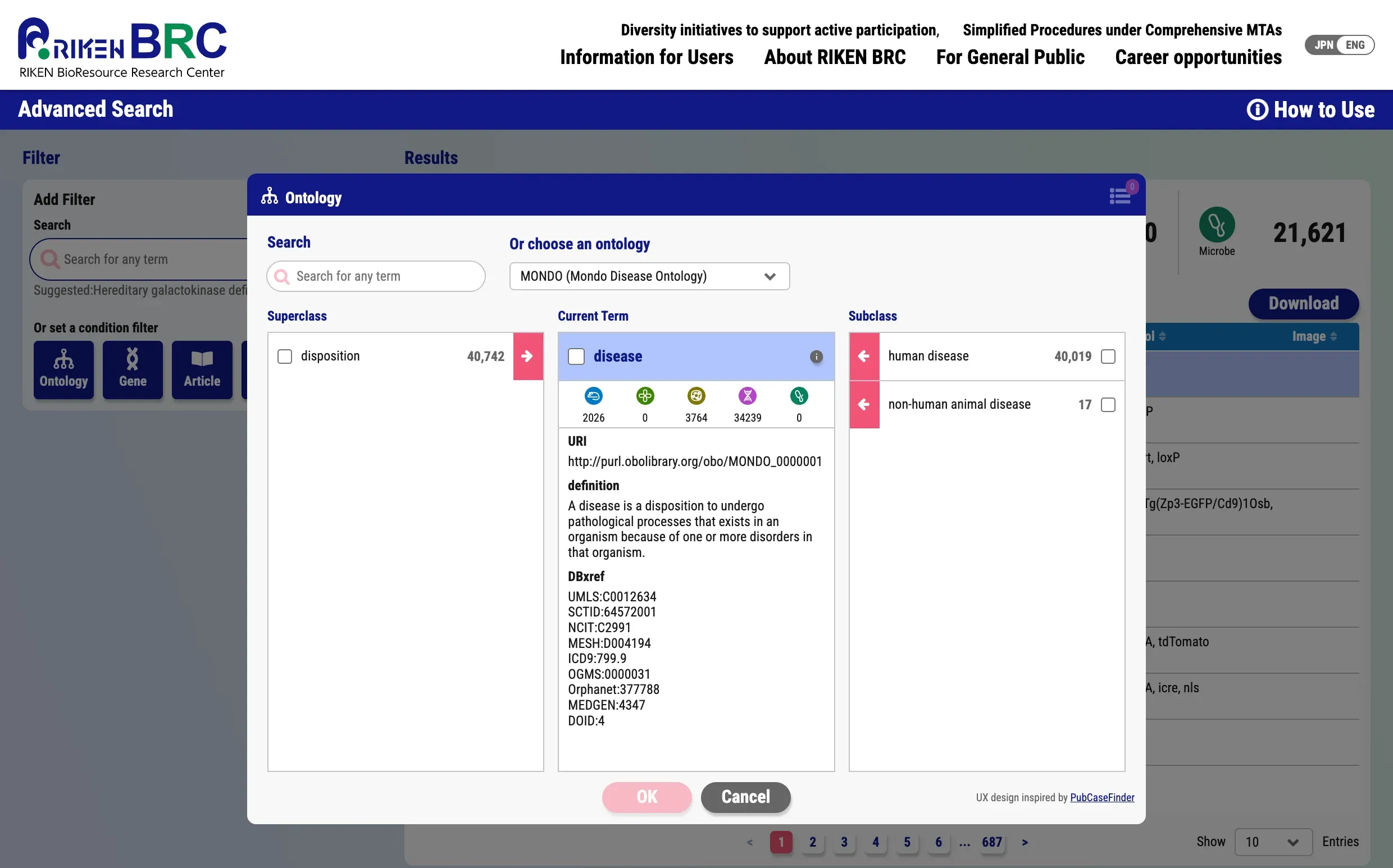The image size is (1393, 868).
Task: Switch language to JPN
Action: point(1323,45)
